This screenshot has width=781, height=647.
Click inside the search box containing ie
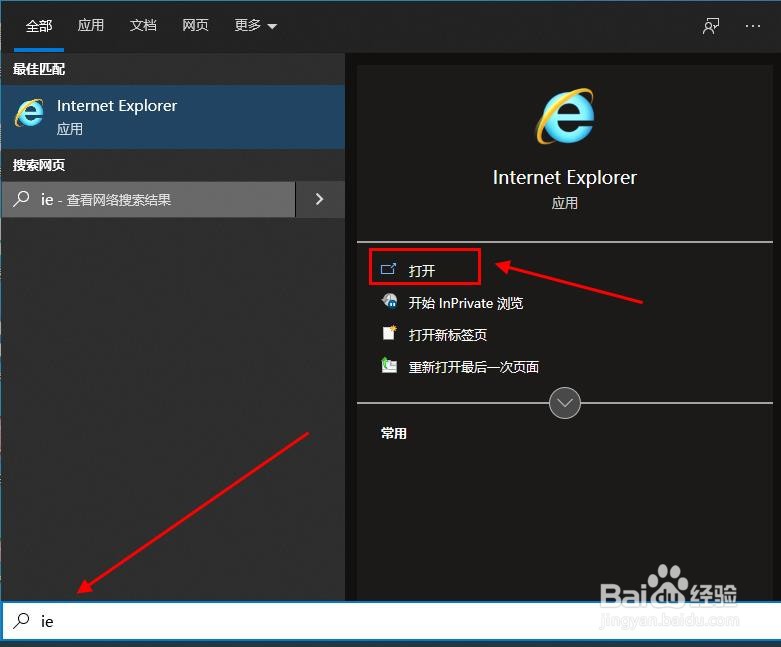(390, 621)
